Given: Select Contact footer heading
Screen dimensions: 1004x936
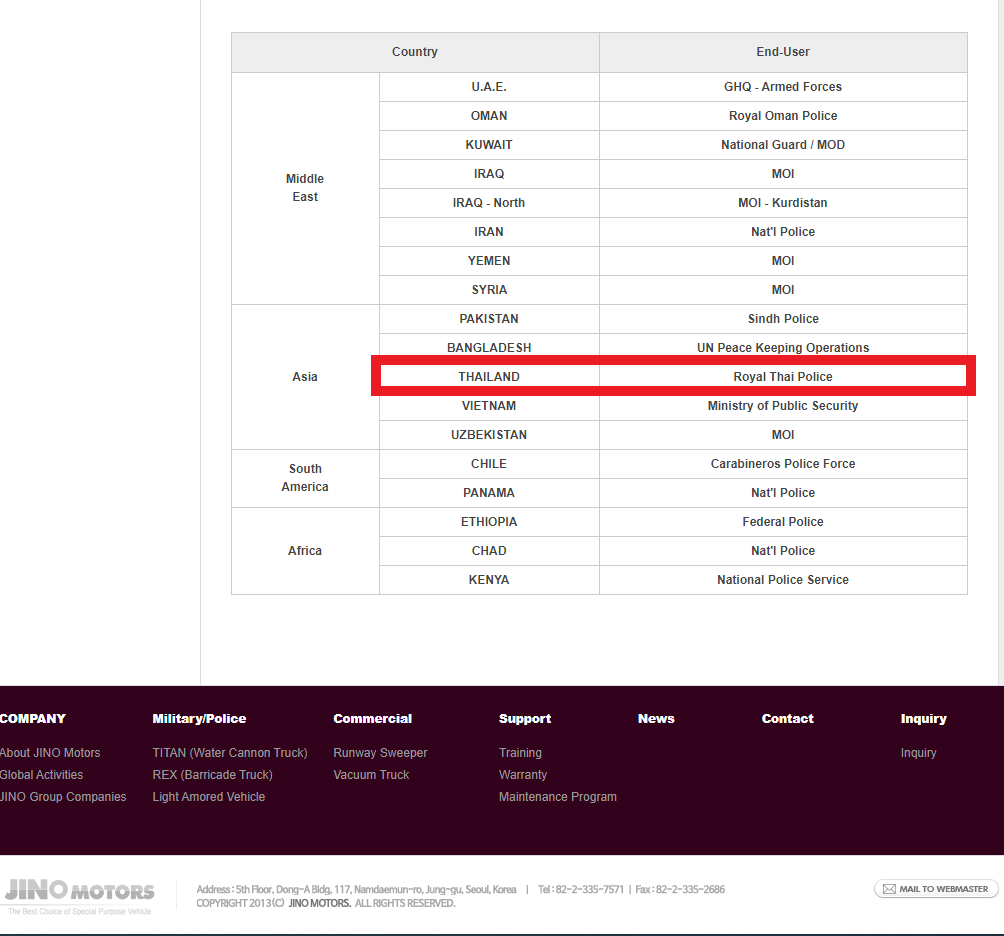Looking at the screenshot, I should tap(788, 718).
